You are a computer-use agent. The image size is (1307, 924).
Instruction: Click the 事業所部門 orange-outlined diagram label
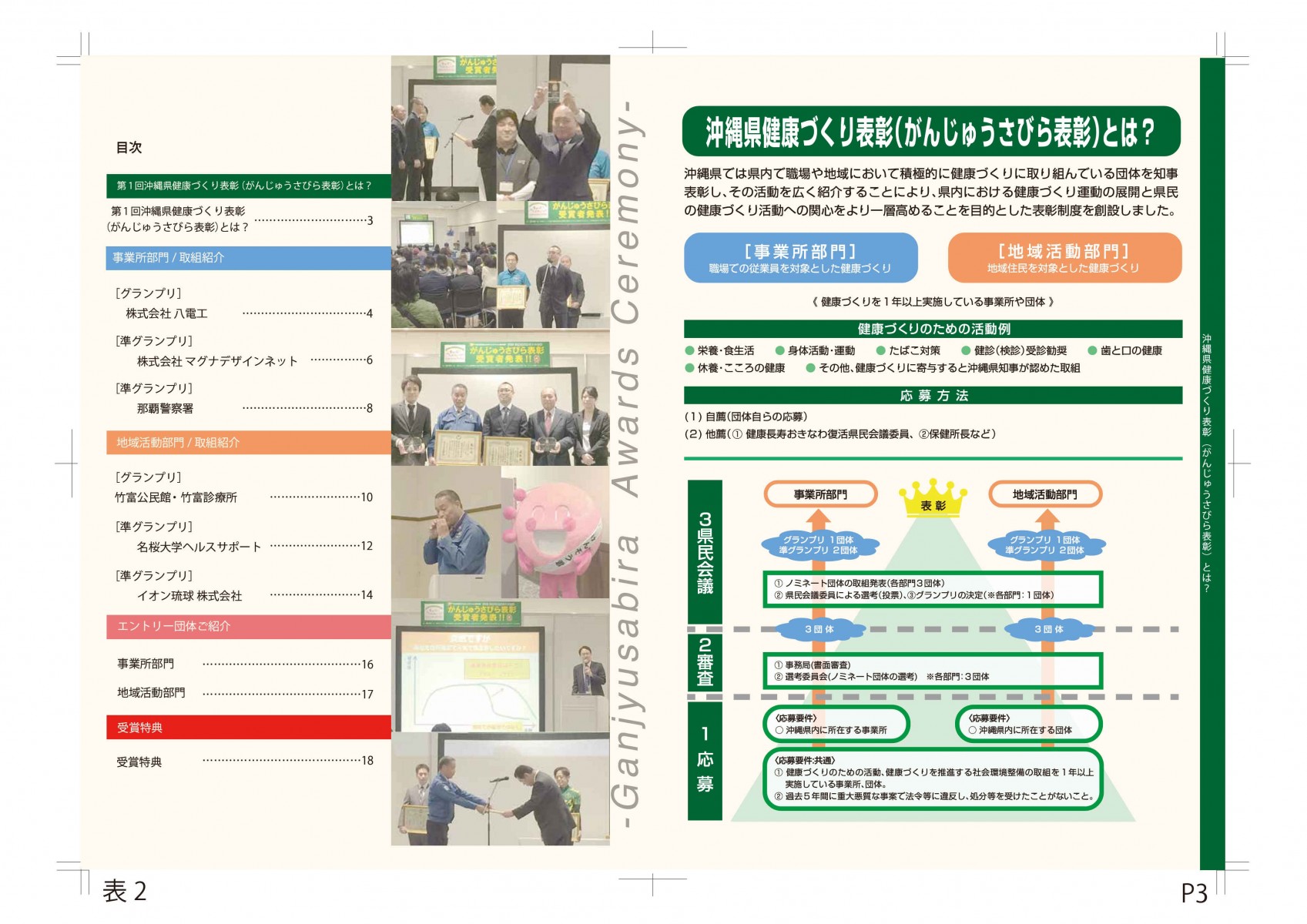tap(820, 494)
